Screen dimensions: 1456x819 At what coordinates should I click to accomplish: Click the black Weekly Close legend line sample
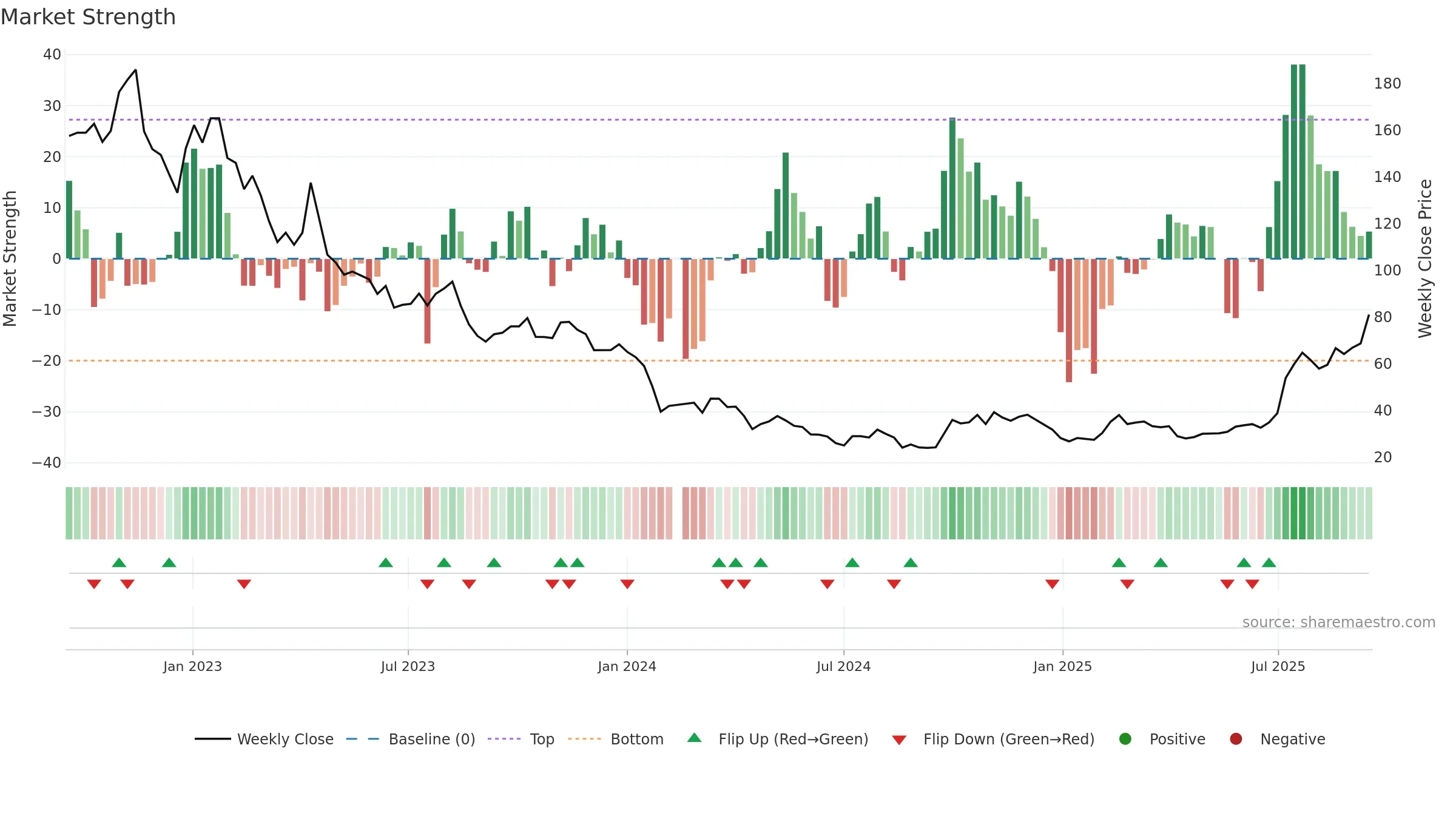pos(213,739)
